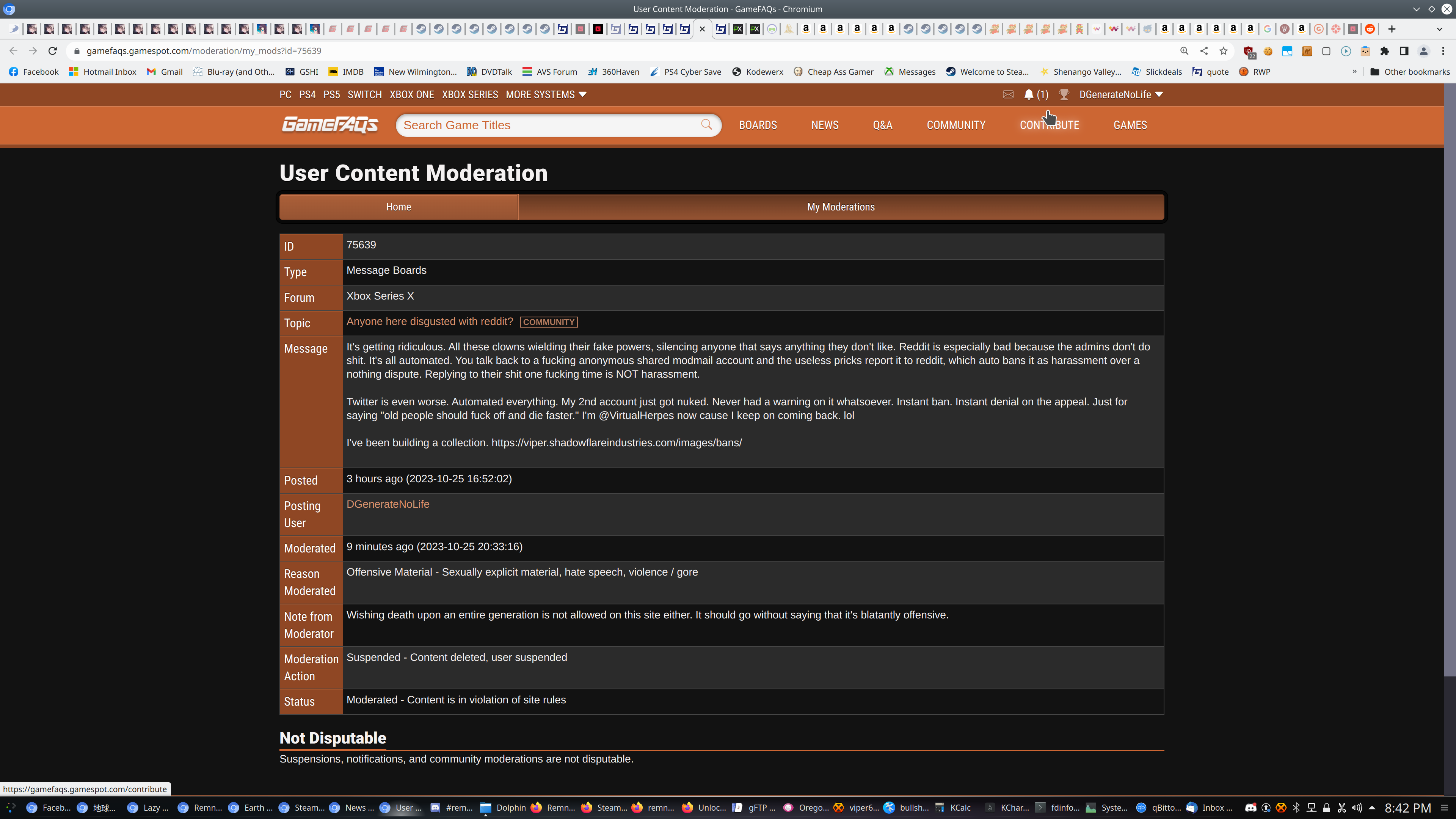Open the tab search dropdown arrow

click(x=1439, y=29)
